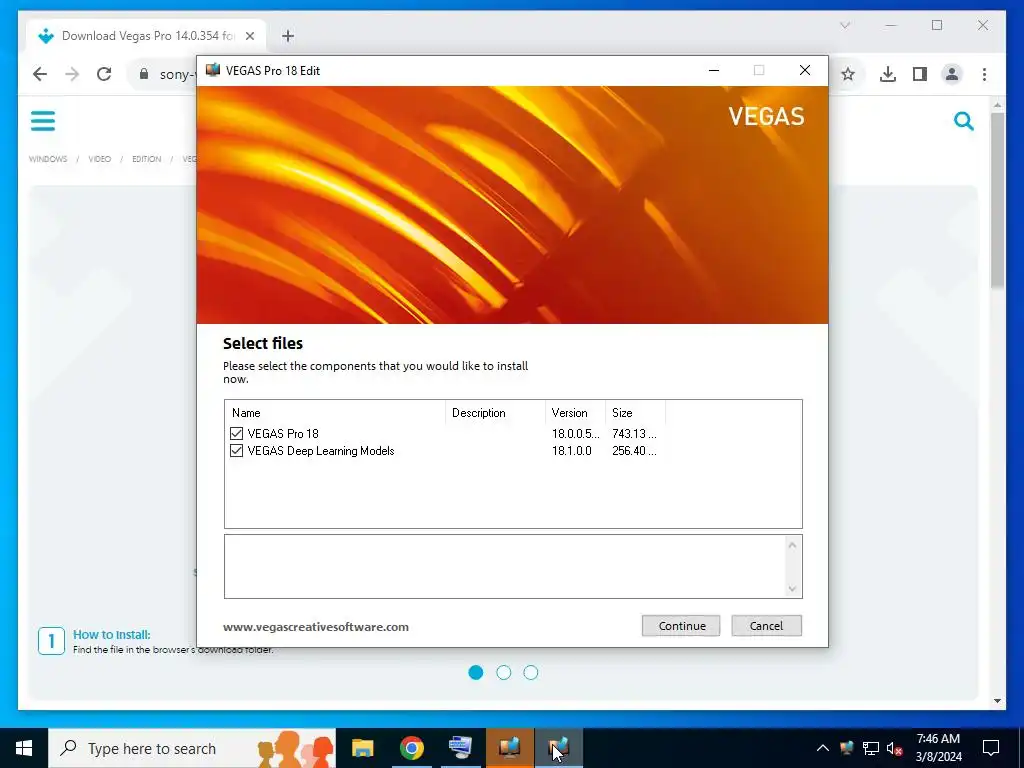Click the site lock icon in address bar

point(144,74)
